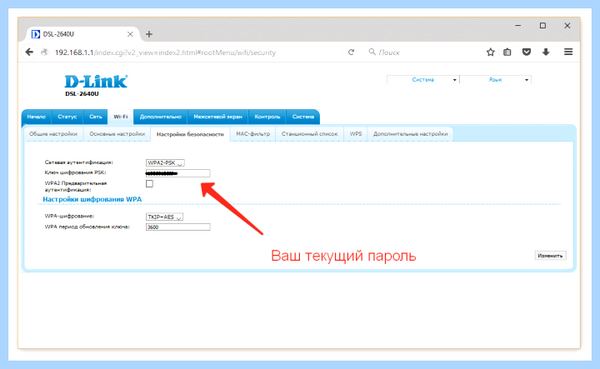
Task: Switch to WPS sub-tab
Action: coord(355,134)
